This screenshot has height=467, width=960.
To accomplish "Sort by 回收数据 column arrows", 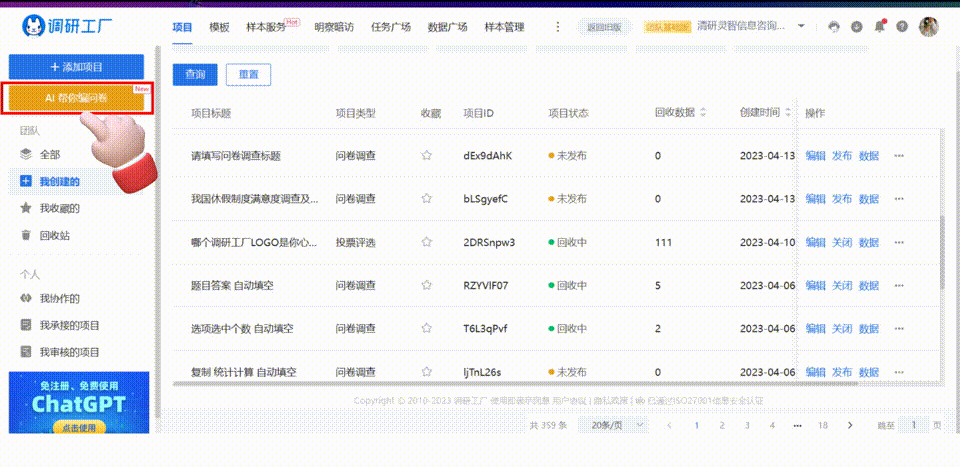I will (703, 113).
